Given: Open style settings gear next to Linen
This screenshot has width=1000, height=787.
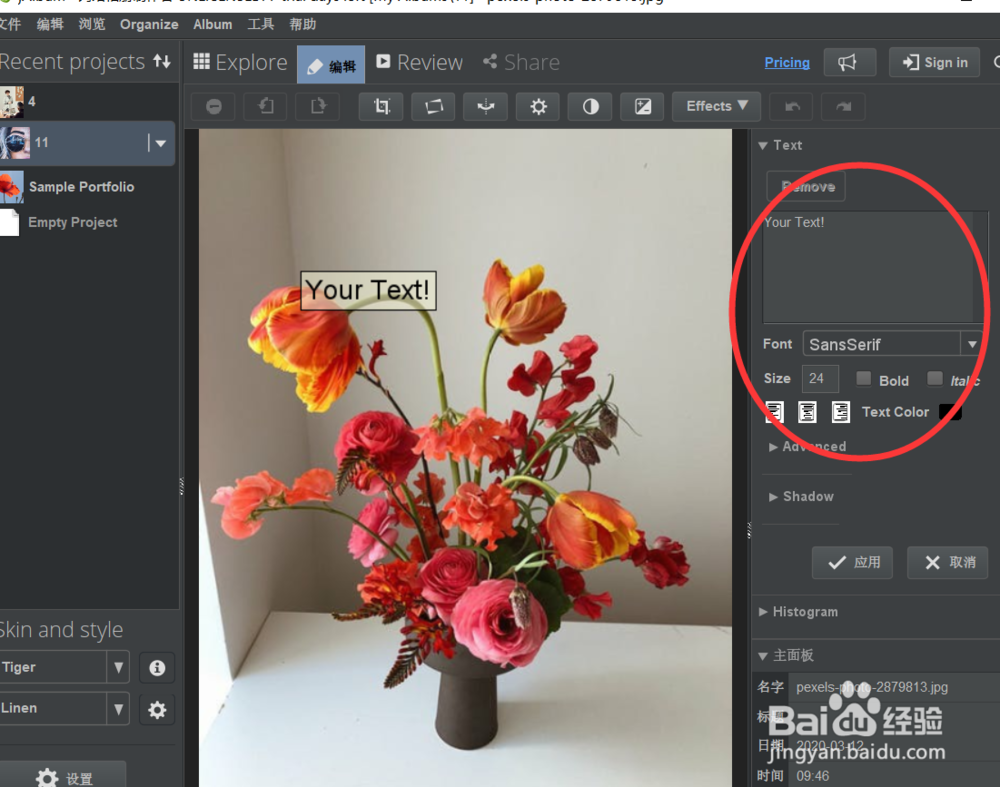Looking at the screenshot, I should [157, 710].
